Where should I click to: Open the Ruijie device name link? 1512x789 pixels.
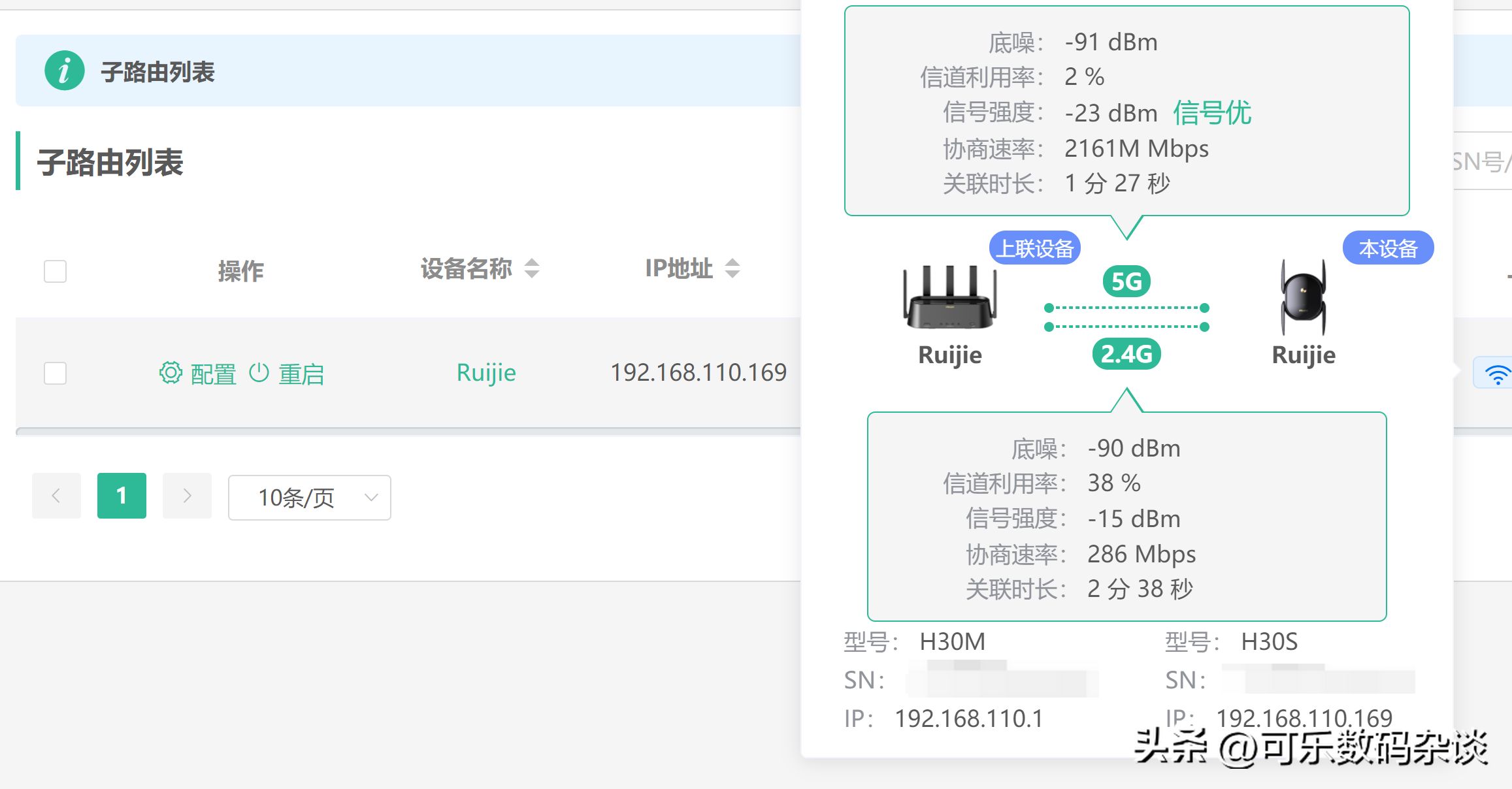486,372
